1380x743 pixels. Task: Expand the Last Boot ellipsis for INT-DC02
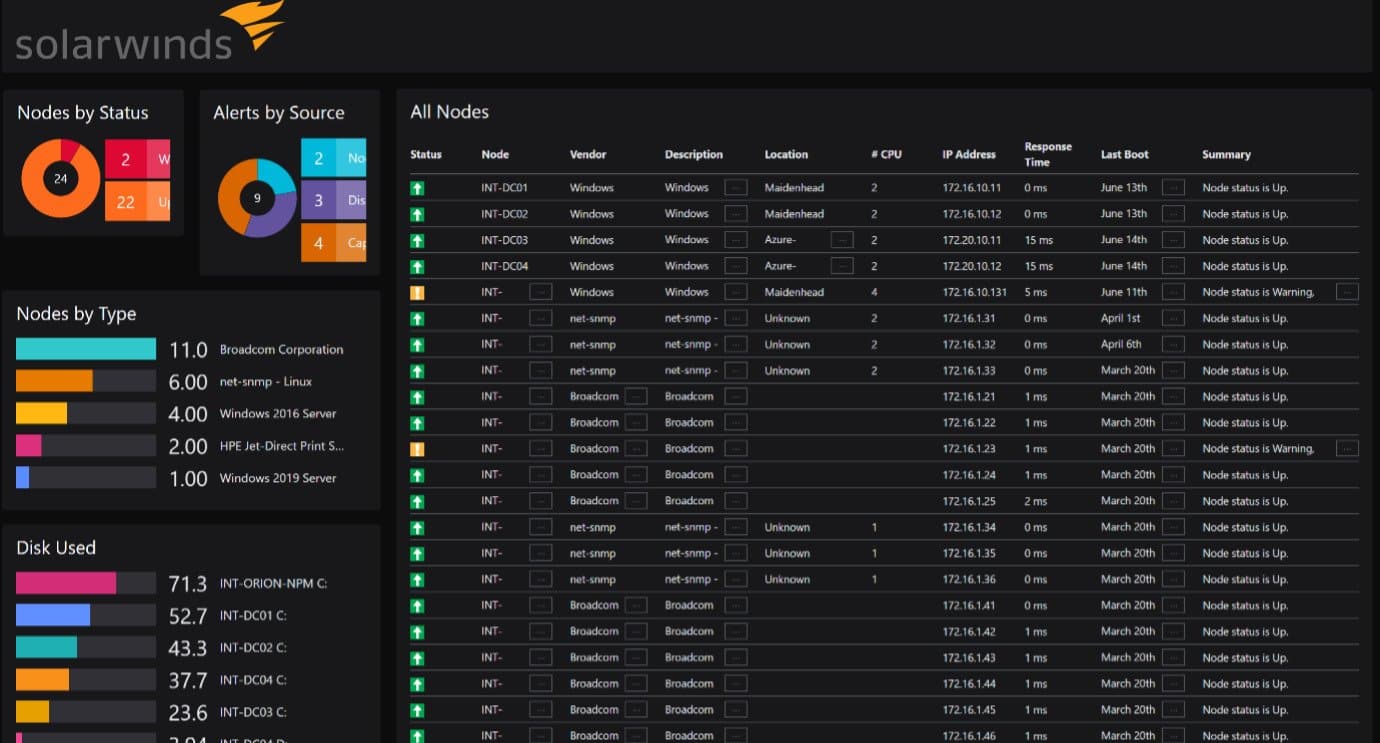click(1173, 214)
